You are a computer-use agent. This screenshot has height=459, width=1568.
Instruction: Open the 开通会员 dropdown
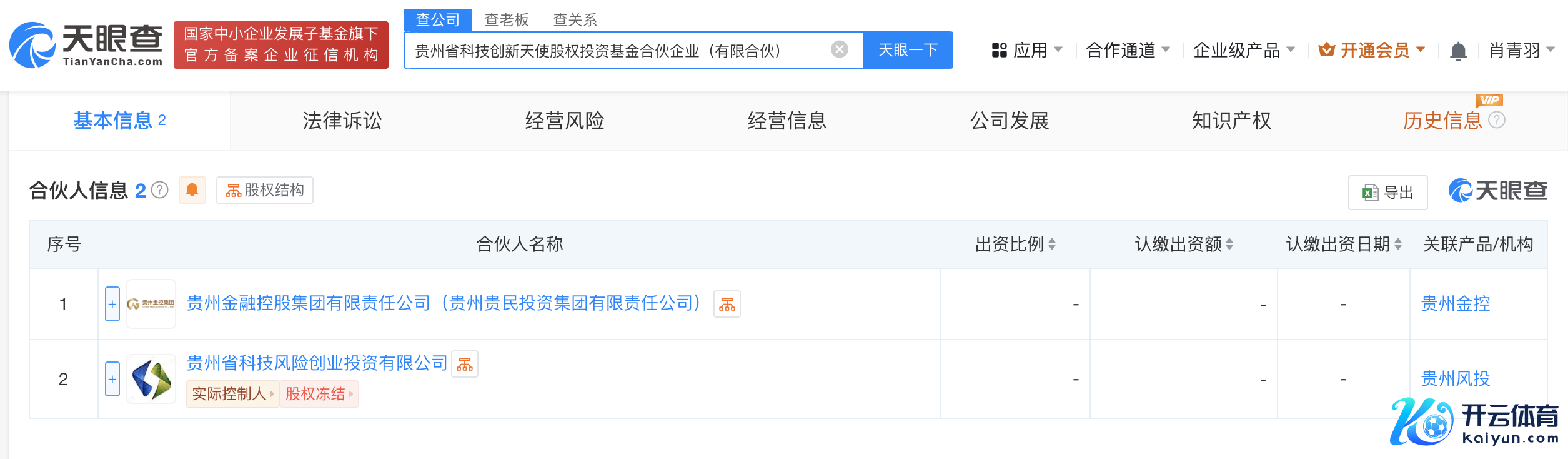tap(1372, 50)
